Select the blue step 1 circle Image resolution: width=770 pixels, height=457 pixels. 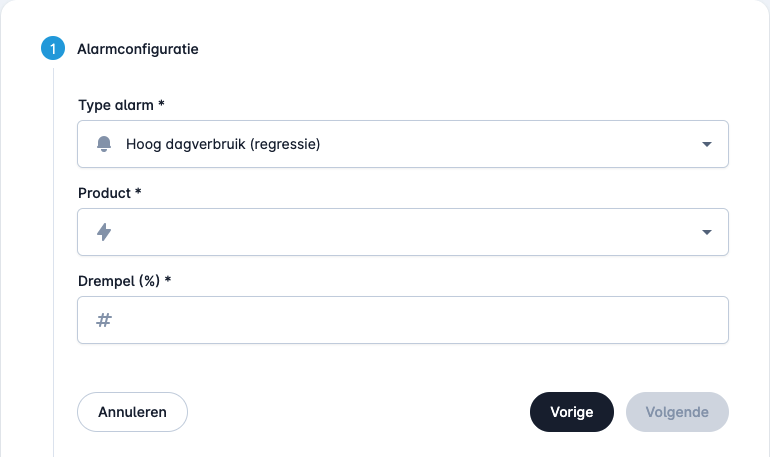(53, 49)
